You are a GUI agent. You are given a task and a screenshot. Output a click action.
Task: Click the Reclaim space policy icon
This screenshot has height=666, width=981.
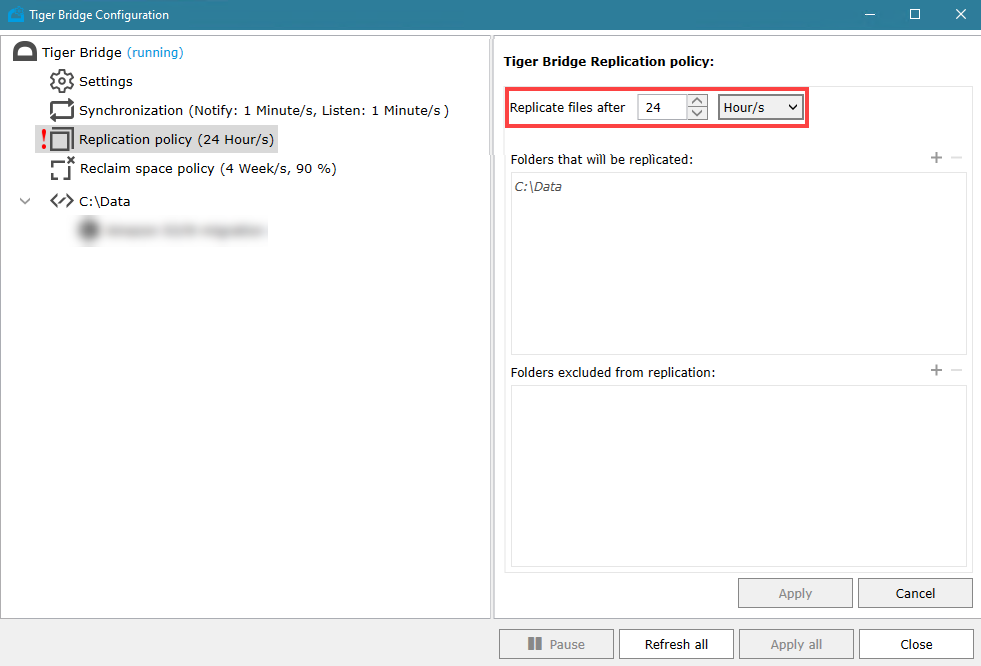62,169
